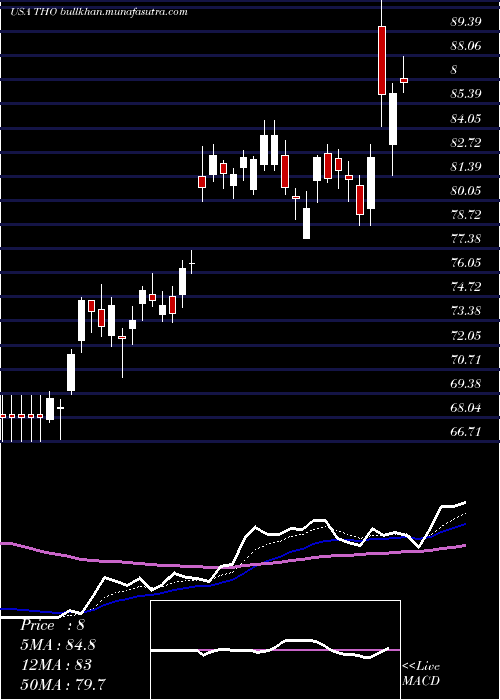This screenshot has width=500, height=700.
Task: Click the tall red candlestick at the chart high
Action: click(382, 60)
